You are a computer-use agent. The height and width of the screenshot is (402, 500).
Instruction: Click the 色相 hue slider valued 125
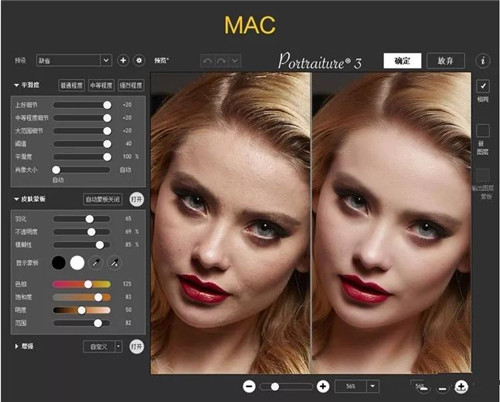82,284
